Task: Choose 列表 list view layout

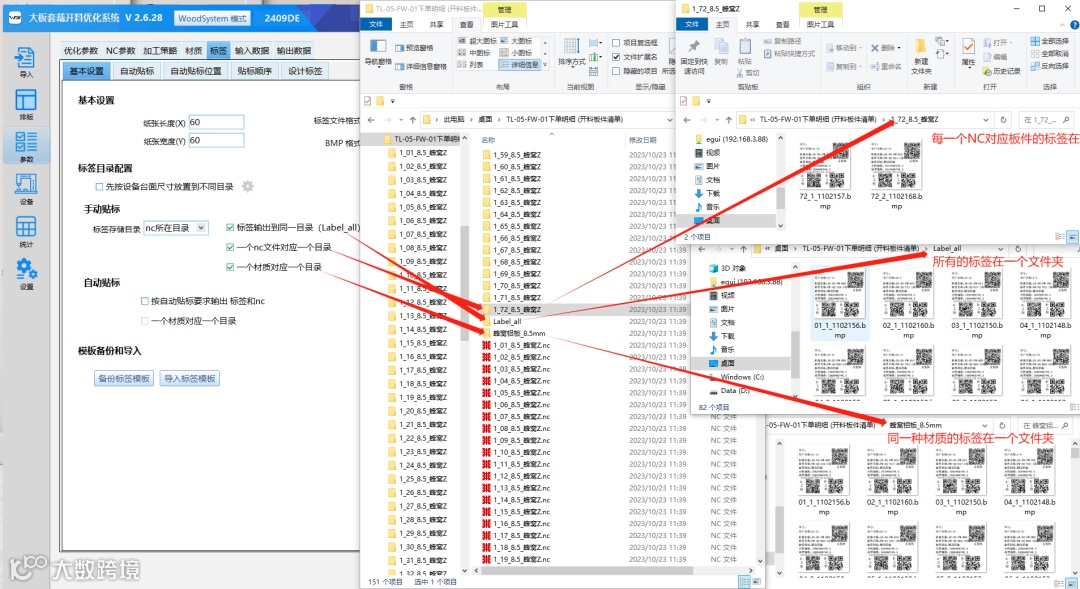Action: click(471, 64)
